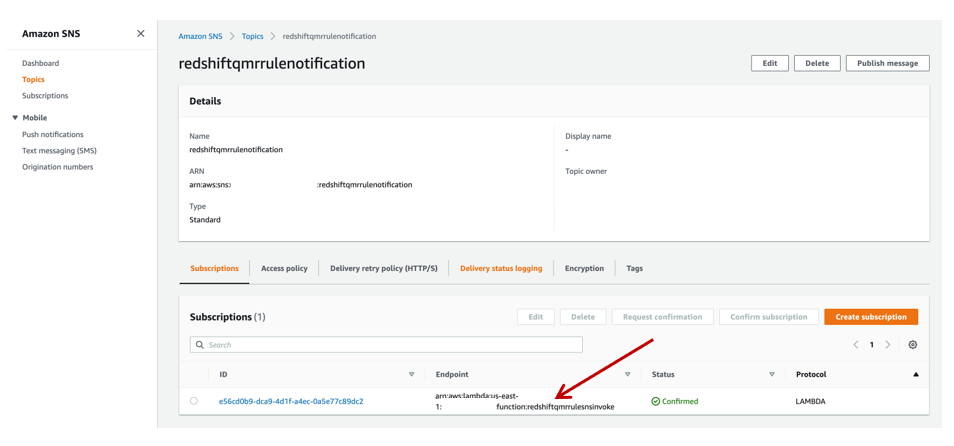
Task: Click the LAMBDA protocol cell
Action: pos(811,402)
